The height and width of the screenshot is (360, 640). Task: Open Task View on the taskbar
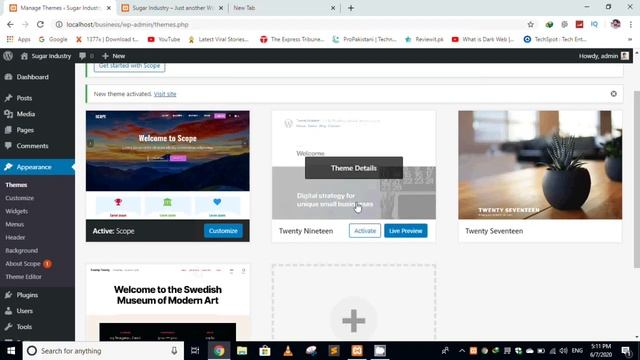[195, 351]
